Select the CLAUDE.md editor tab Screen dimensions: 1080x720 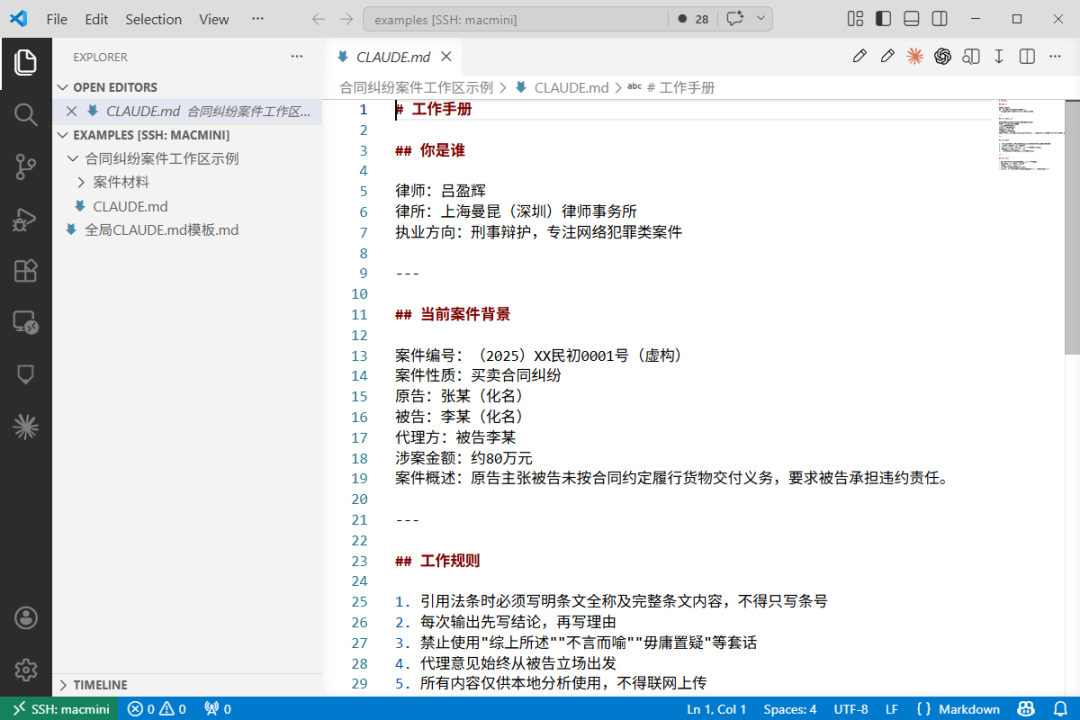(393, 56)
